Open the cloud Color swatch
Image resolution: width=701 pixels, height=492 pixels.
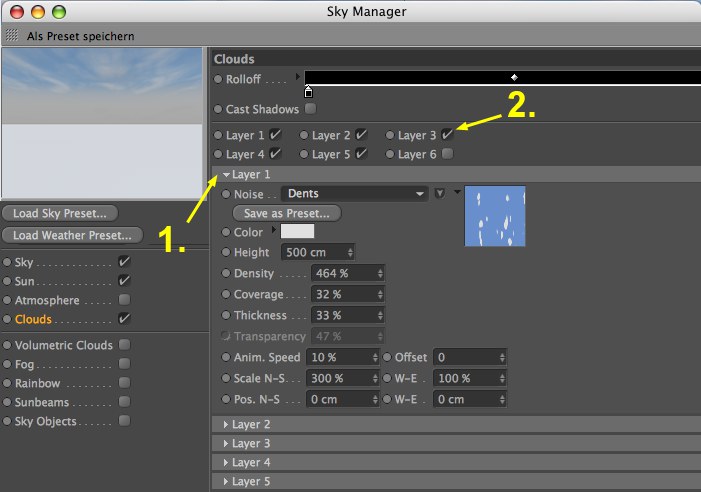click(297, 231)
